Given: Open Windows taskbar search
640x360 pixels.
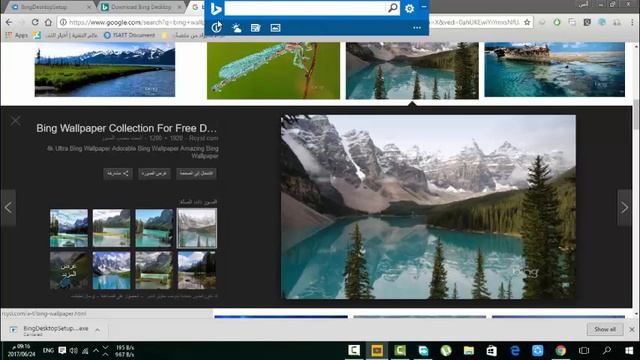Looking at the screenshot, I should (x=607, y=351).
